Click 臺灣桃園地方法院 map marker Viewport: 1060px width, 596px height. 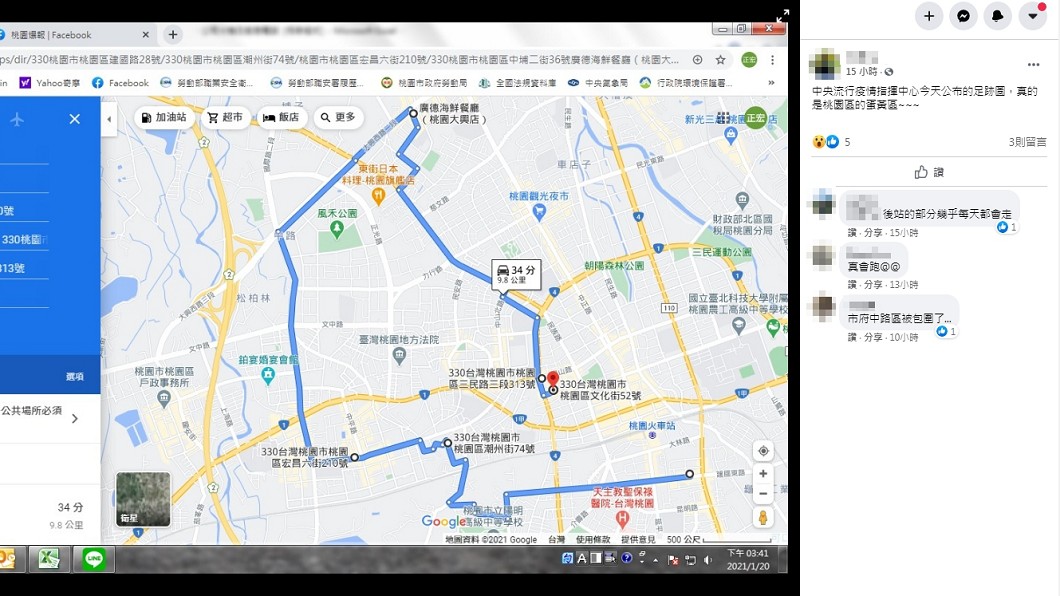399,355
